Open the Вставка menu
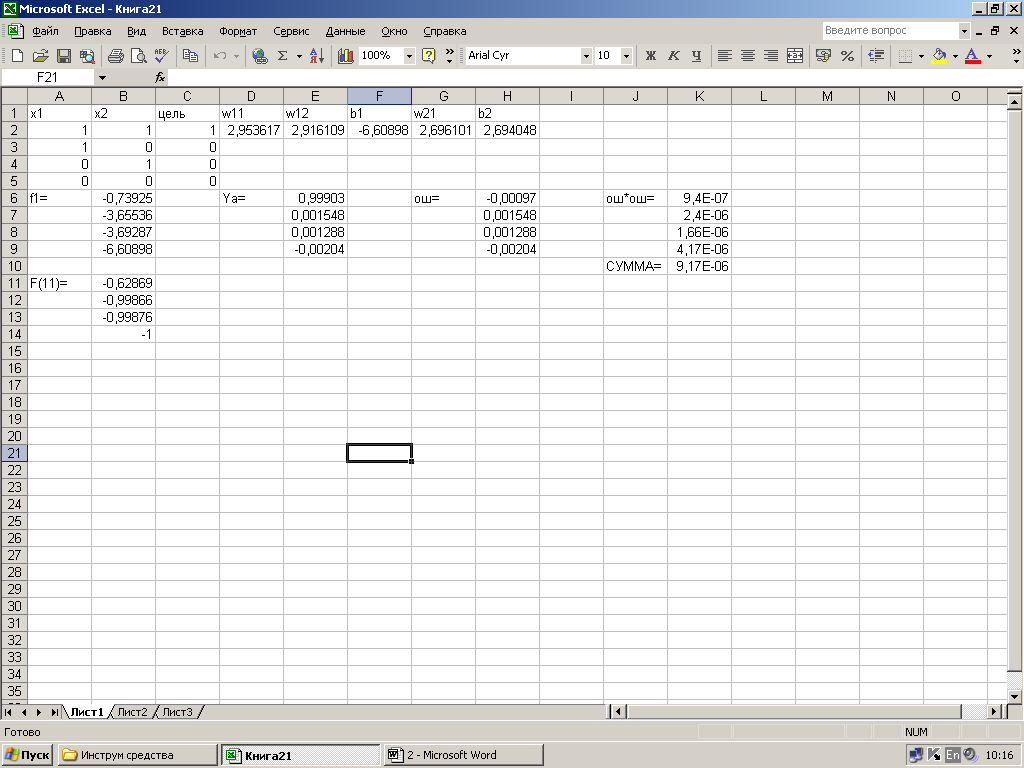This screenshot has height=768, width=1024. pos(183,31)
